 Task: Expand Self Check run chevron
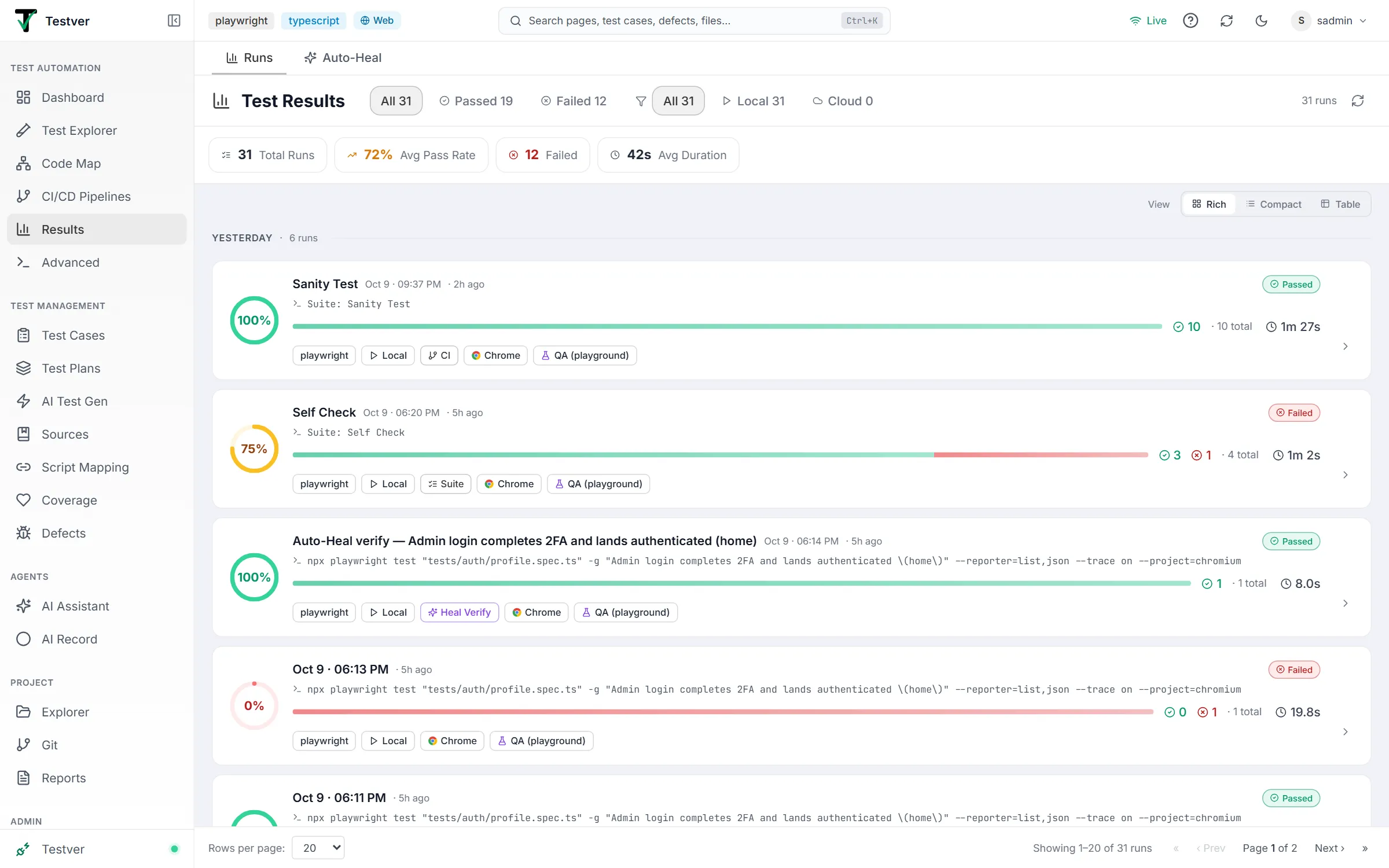[x=1346, y=475]
